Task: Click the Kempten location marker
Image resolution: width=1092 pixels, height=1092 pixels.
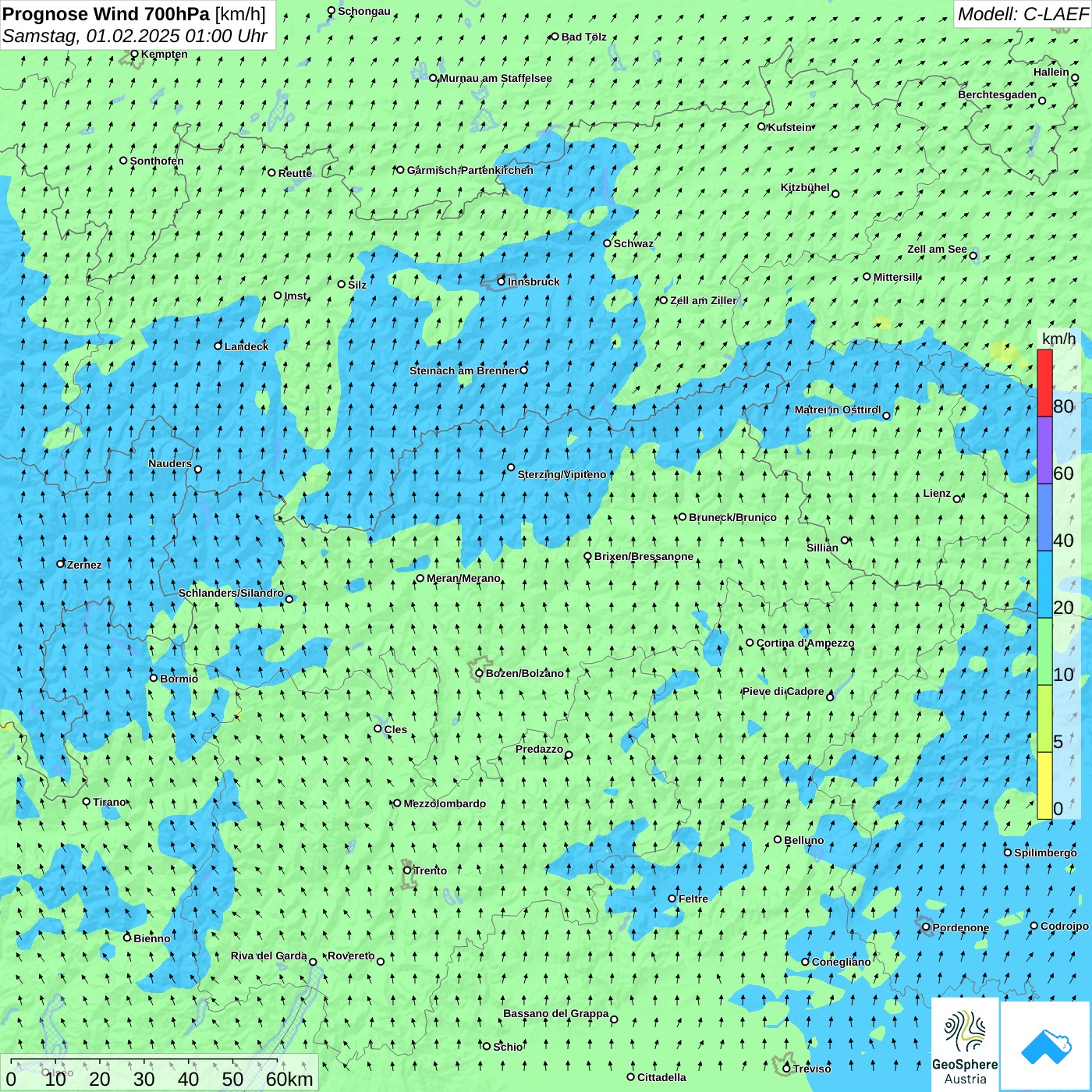Action: 134,54
